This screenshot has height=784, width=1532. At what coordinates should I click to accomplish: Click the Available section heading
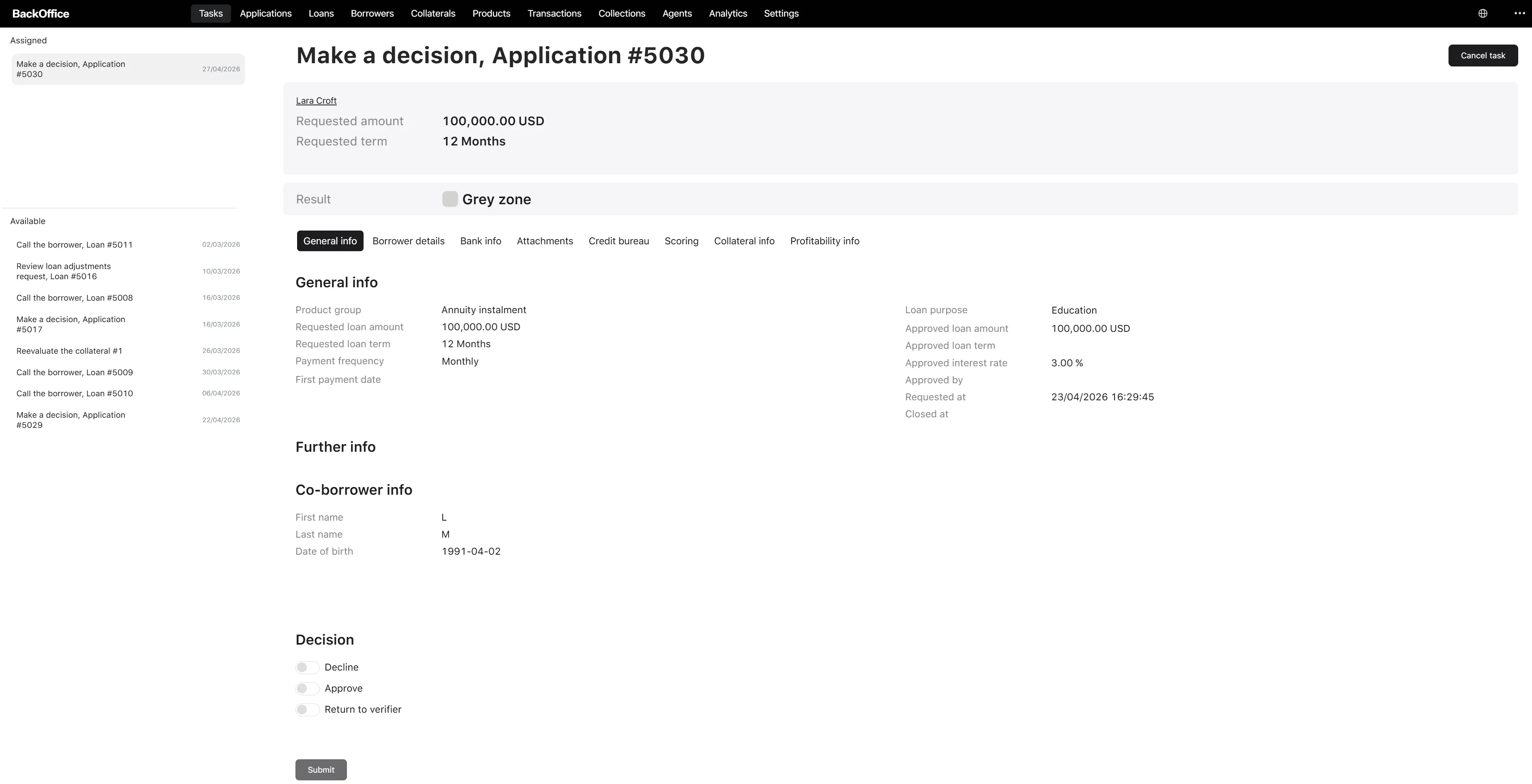pos(28,221)
